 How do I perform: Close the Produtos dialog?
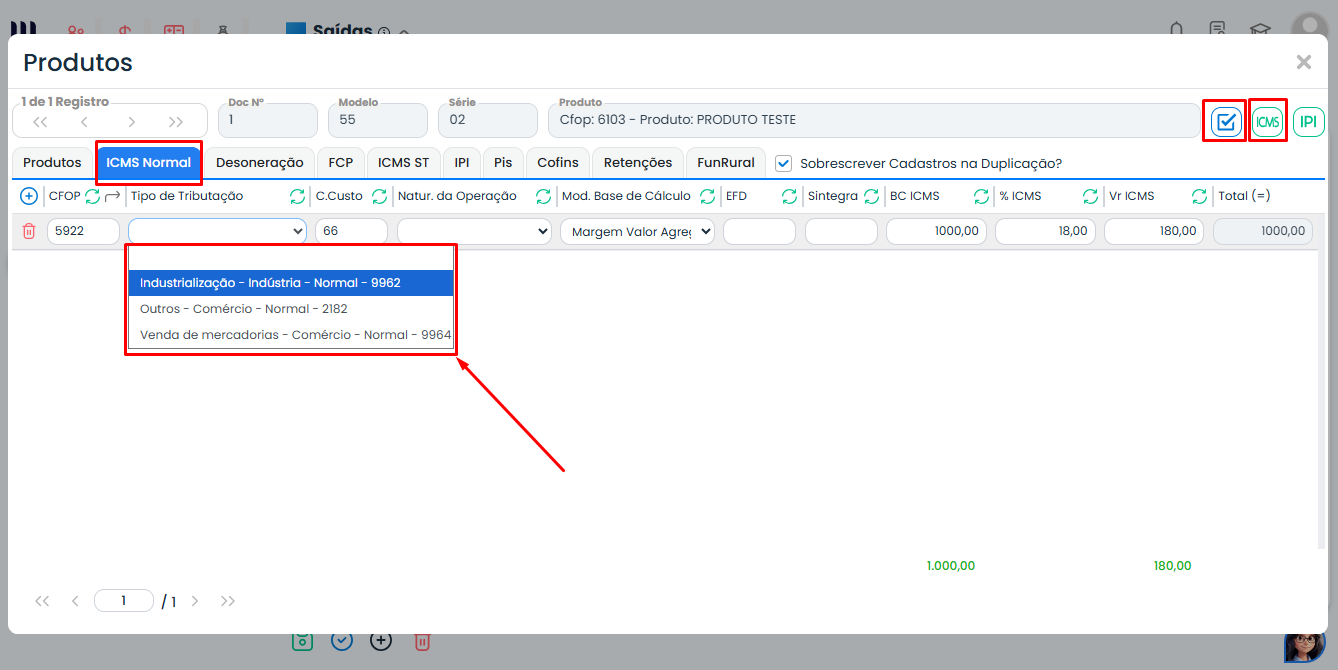tap(1303, 62)
